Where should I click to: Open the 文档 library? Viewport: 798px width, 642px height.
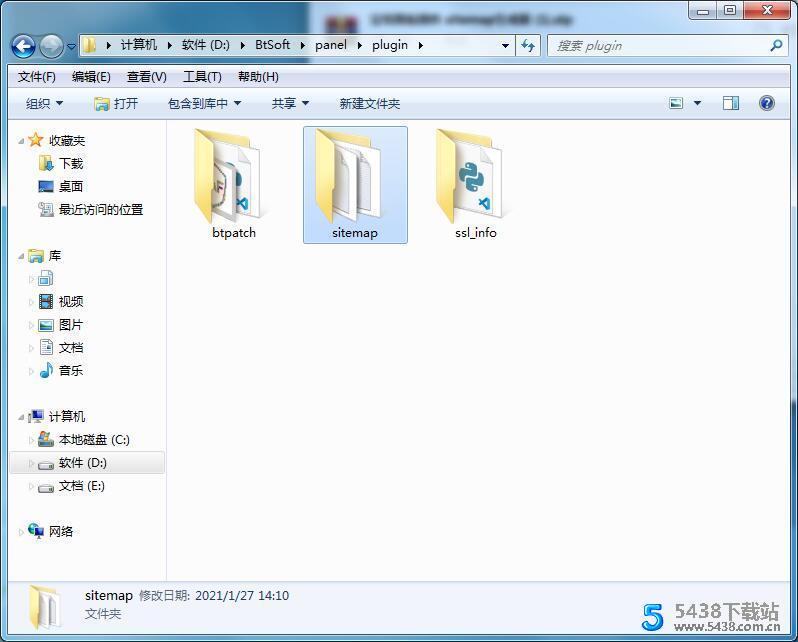click(70, 347)
